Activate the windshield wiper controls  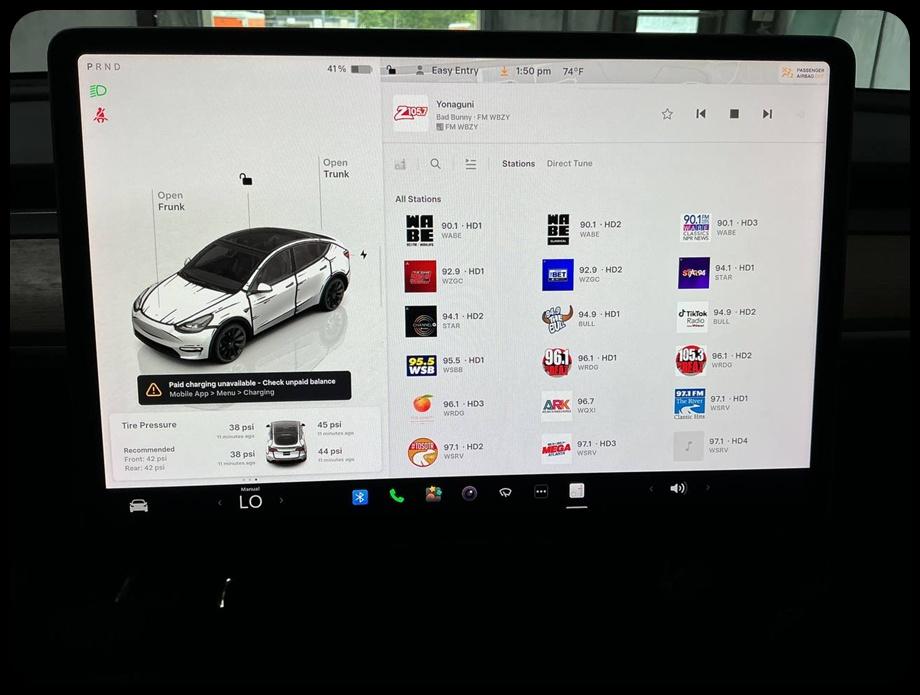pyautogui.click(x=505, y=493)
